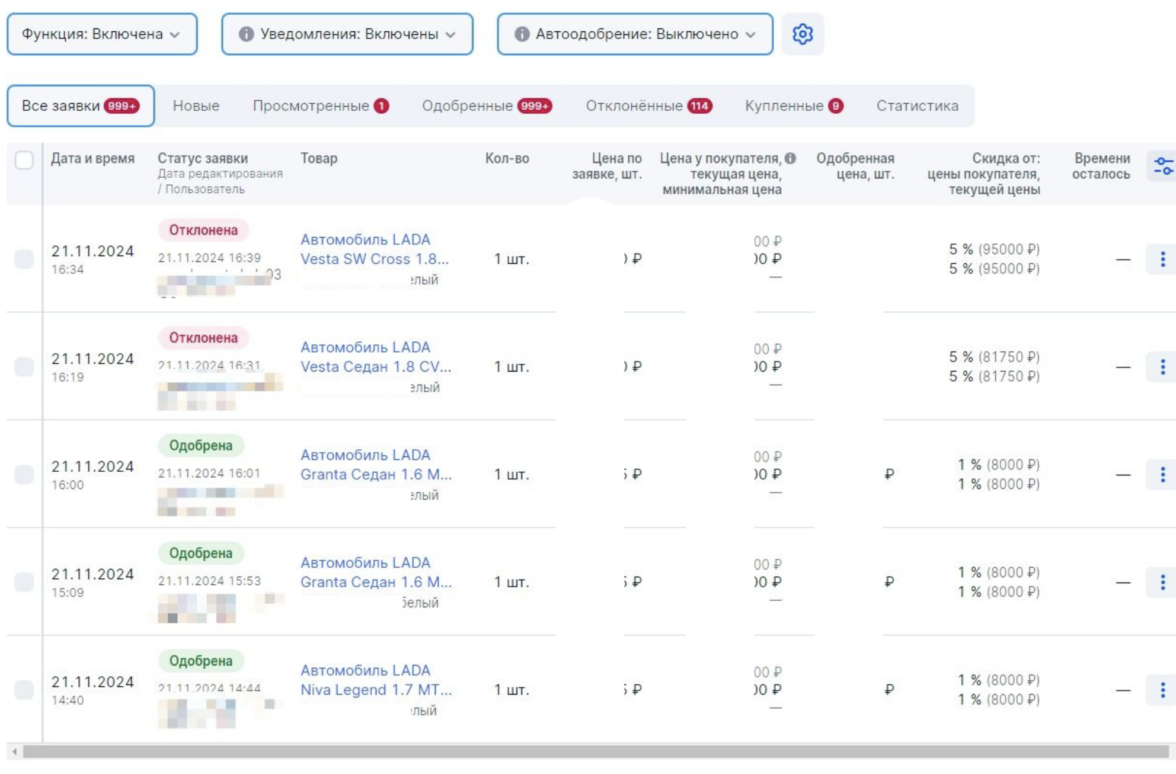The height and width of the screenshot is (774, 1176).
Task: Open three-dot menu for Vesta Седан row
Action: [x=1161, y=367]
